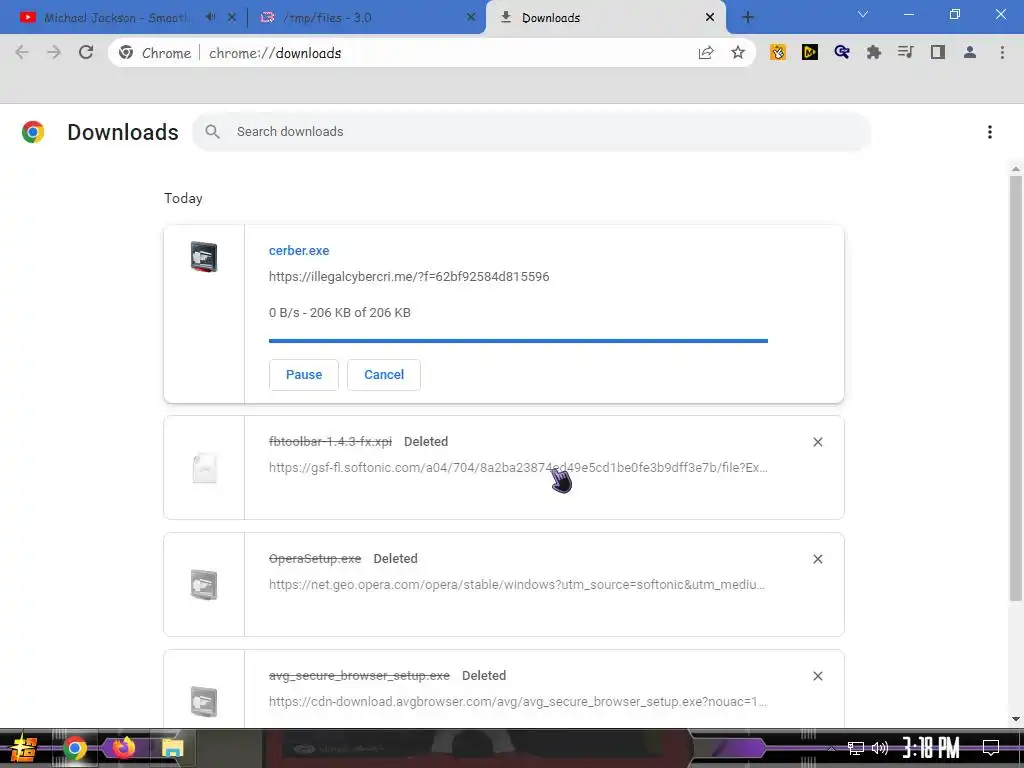Screen dimensions: 1024x768
Task: Open the gsf-fl.softonic.com source URL
Action: (519, 468)
